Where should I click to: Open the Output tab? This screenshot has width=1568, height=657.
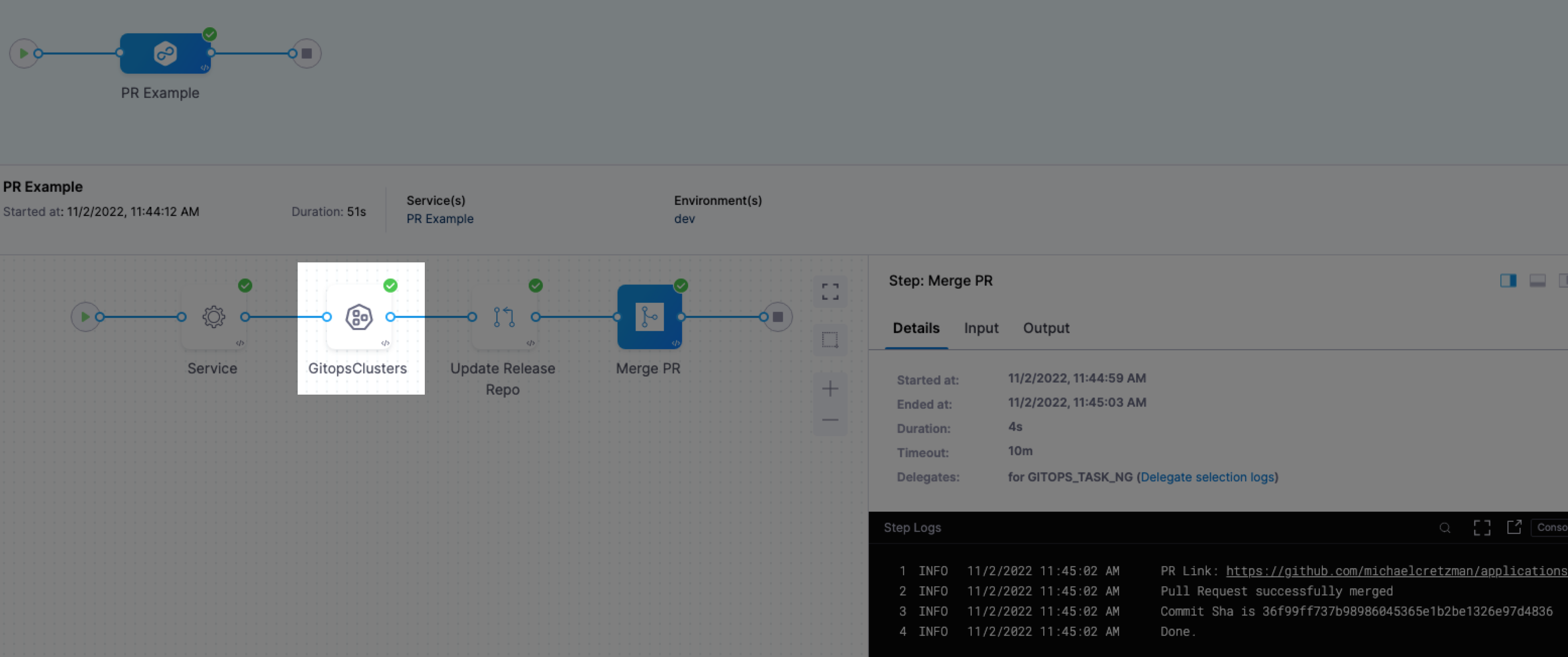pos(1046,328)
